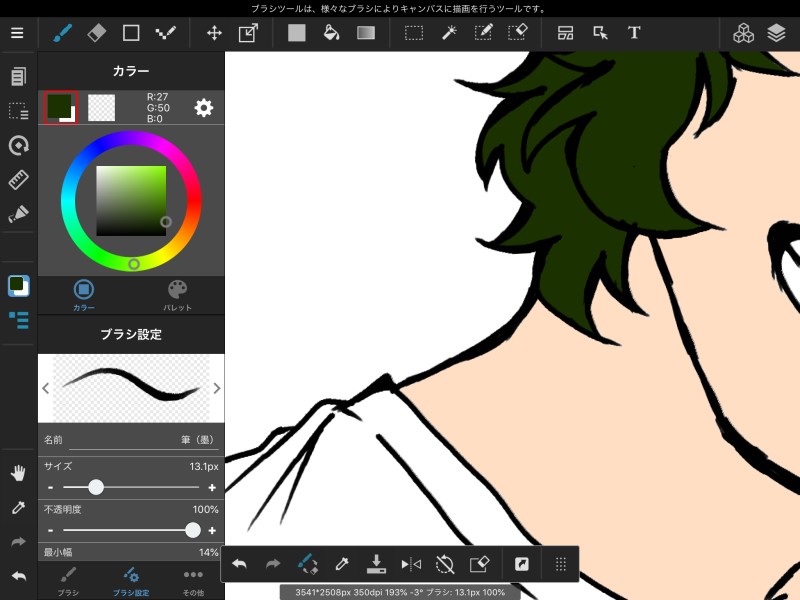Click the hue ring color wheel
Image resolution: width=800 pixels, height=600 pixels.
[131, 201]
